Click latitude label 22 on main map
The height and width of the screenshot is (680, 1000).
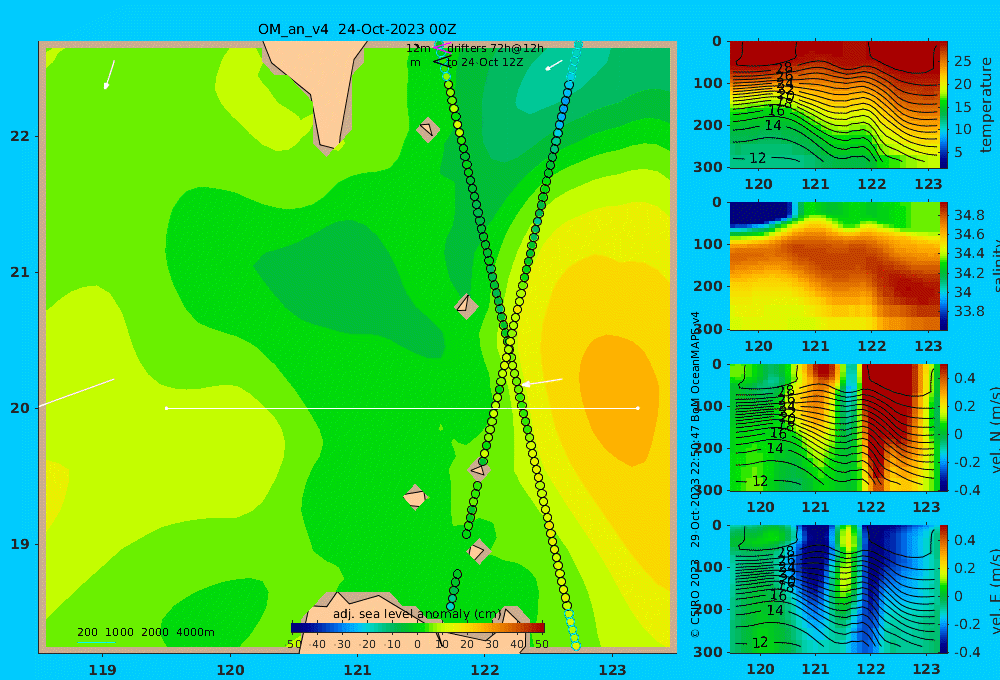(20, 136)
